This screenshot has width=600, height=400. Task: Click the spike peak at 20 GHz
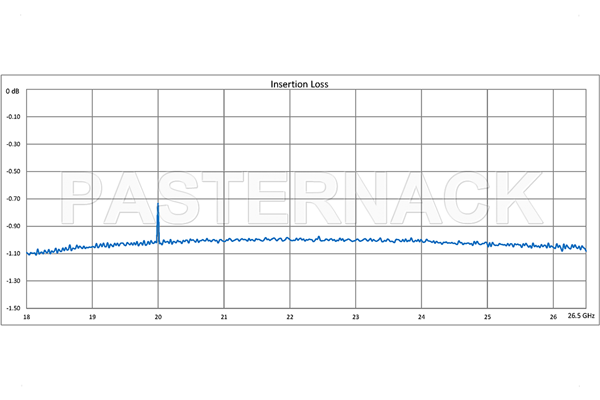point(158,206)
